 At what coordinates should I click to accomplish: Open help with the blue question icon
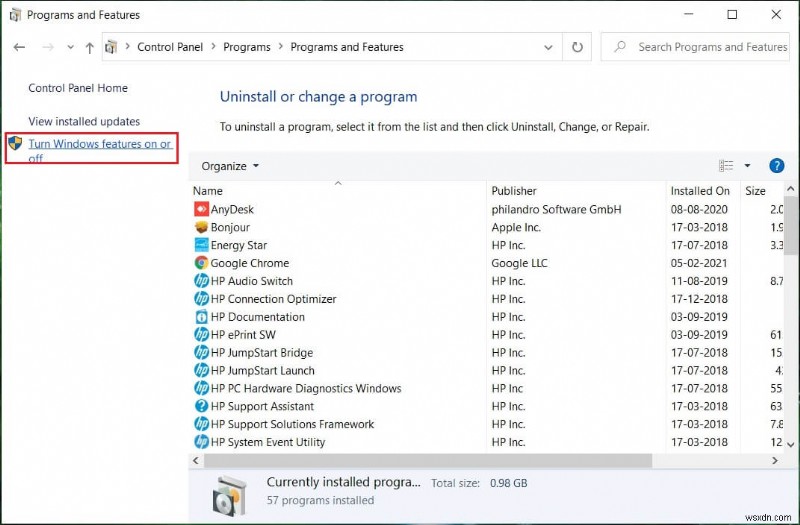click(777, 166)
